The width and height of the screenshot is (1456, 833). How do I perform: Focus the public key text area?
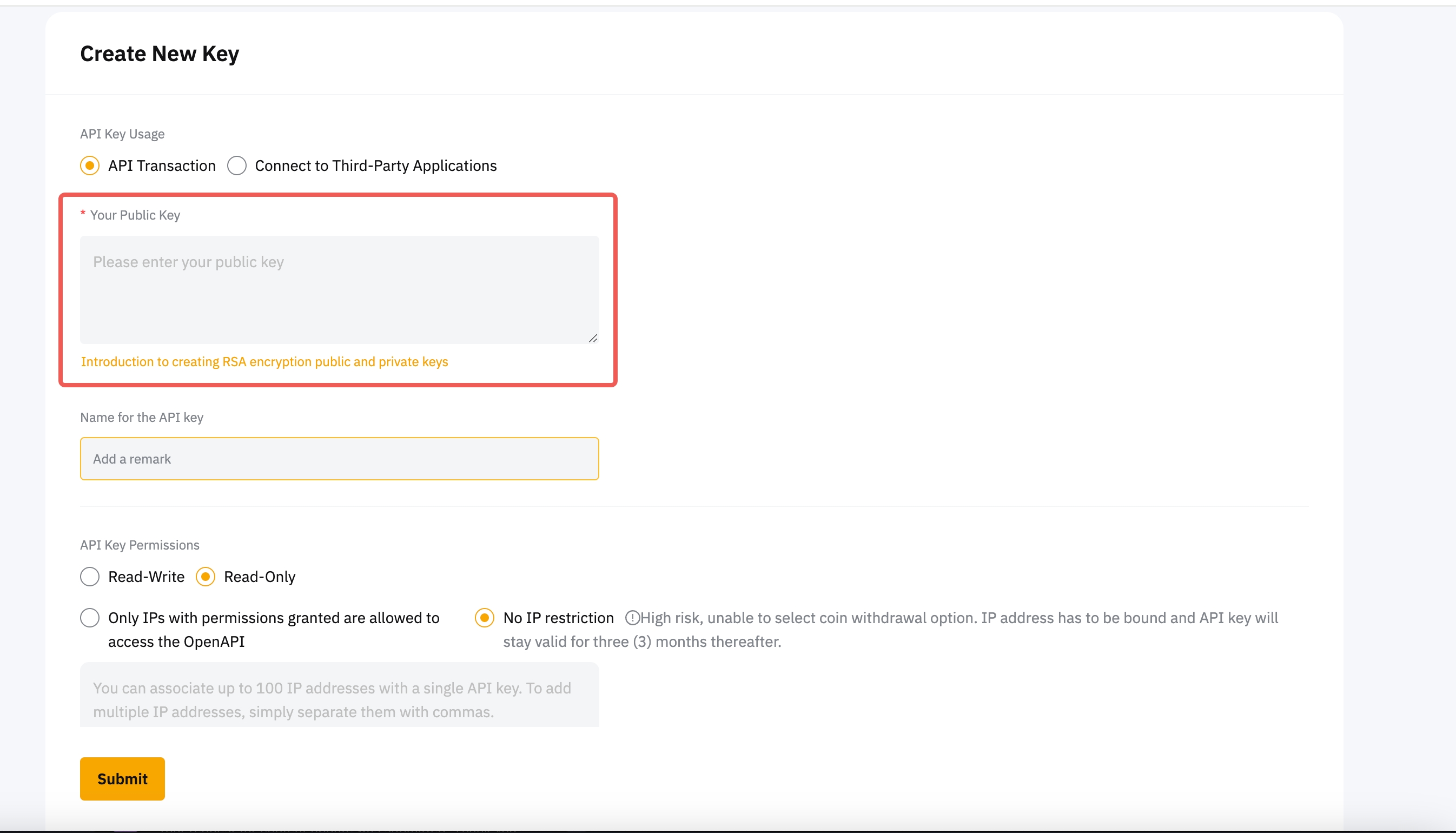click(339, 289)
